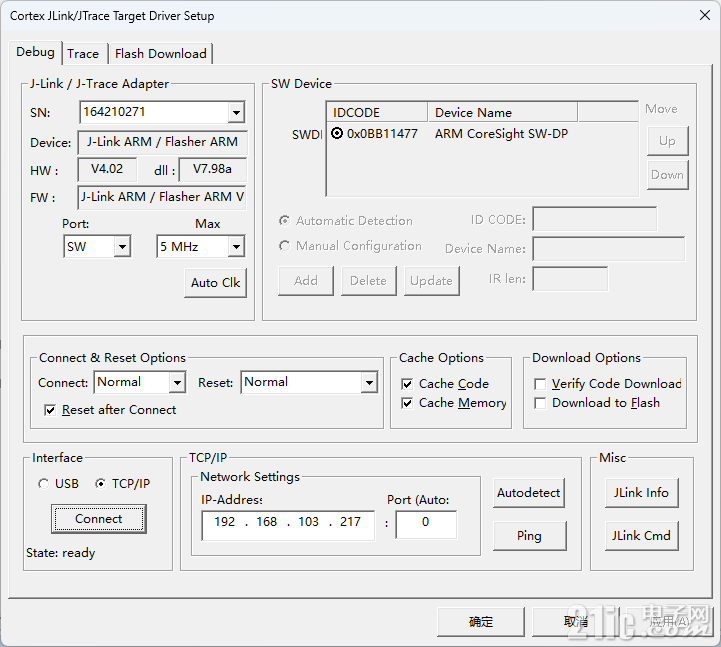Enable Download to Flash checkbox

[x=540, y=403]
